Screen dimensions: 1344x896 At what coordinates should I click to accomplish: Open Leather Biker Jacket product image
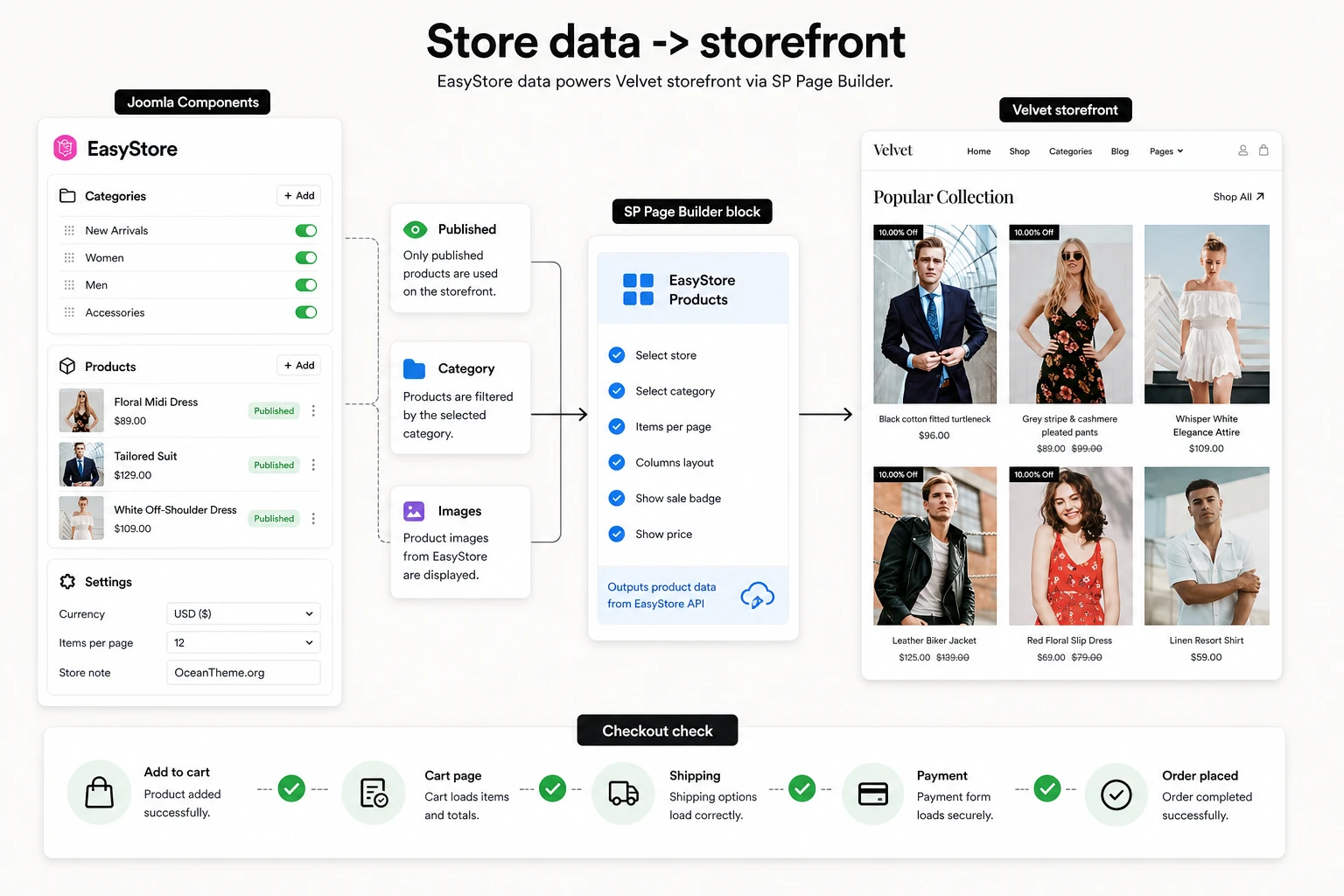[934, 546]
